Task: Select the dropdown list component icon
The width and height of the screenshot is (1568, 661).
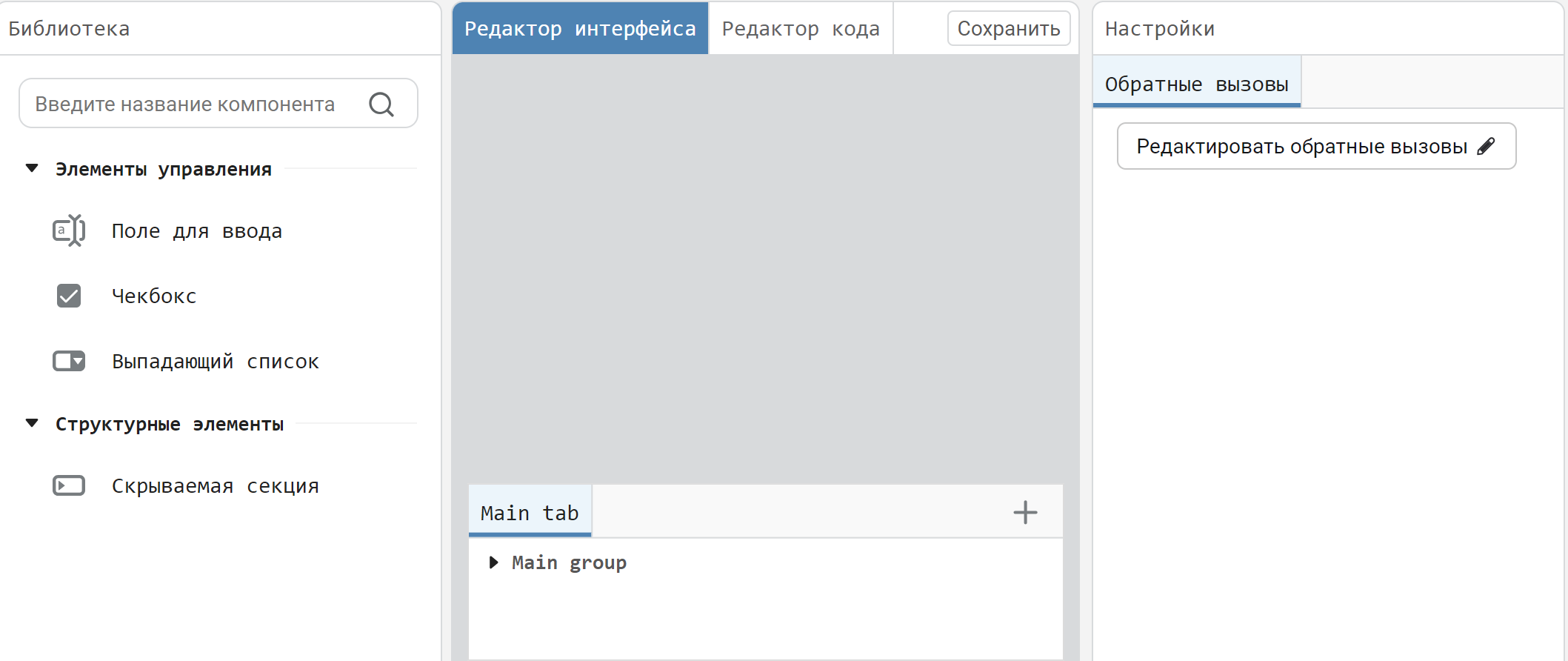Action: (69, 361)
